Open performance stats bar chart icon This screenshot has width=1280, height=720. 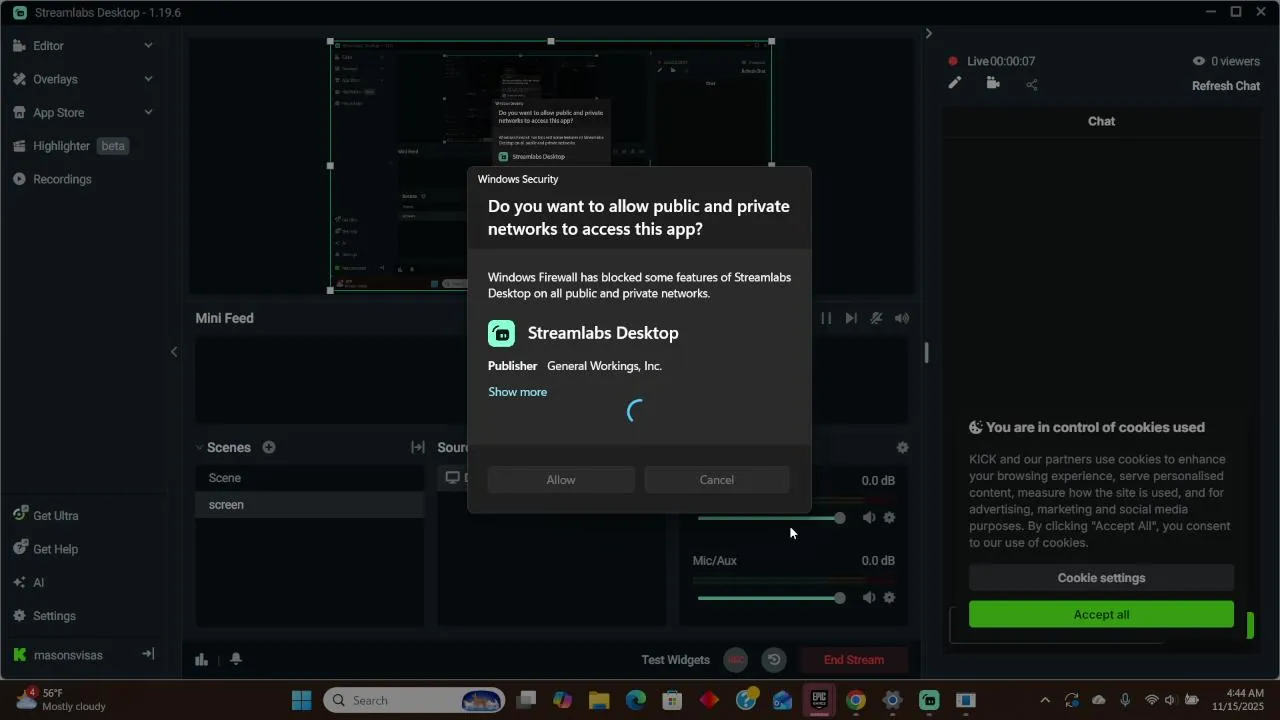[201, 659]
